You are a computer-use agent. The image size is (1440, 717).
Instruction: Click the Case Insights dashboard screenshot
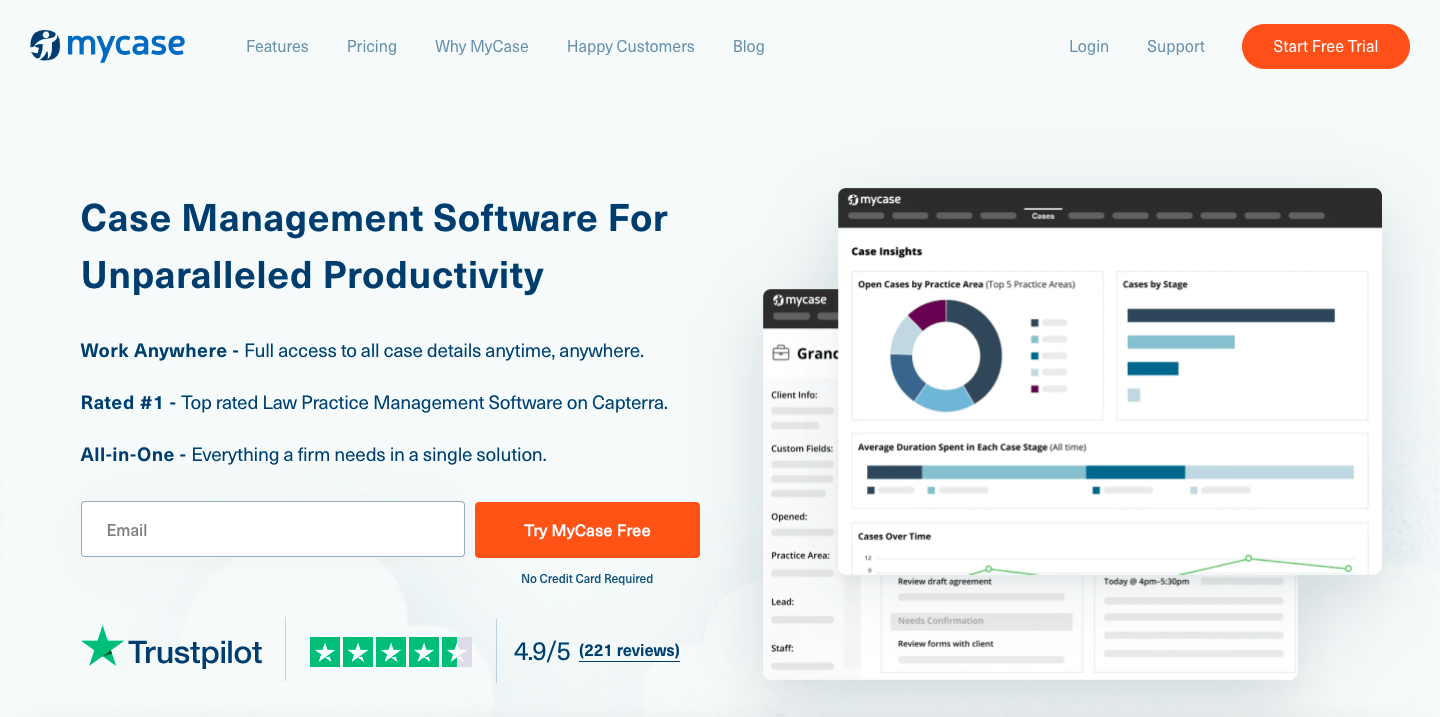click(1110, 381)
